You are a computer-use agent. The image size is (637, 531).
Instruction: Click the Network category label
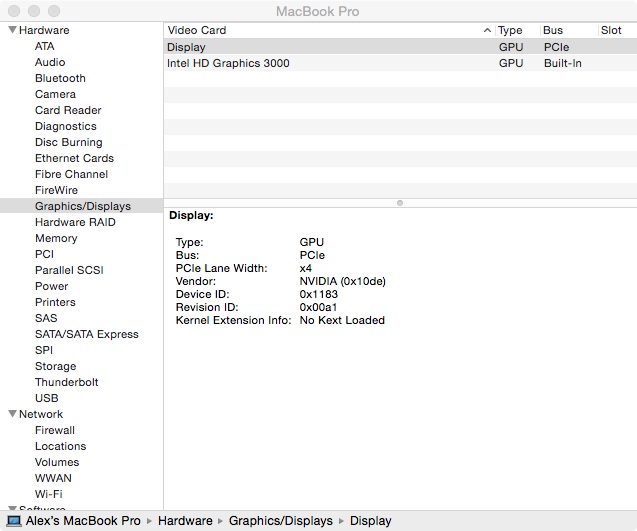point(41,414)
